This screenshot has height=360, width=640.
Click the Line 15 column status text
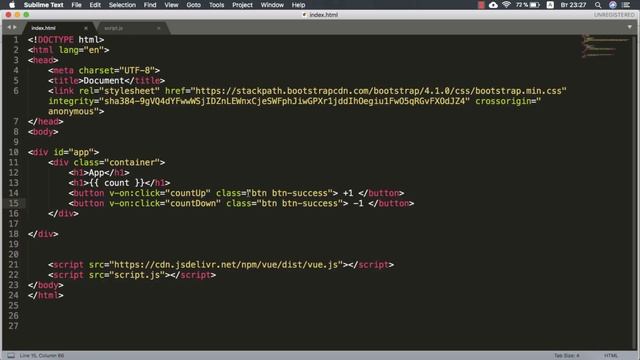(42, 356)
